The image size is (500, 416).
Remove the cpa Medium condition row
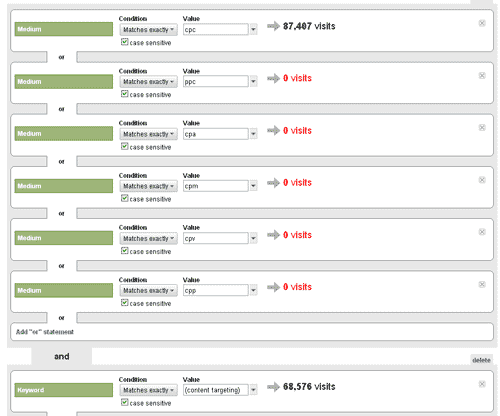482,127
